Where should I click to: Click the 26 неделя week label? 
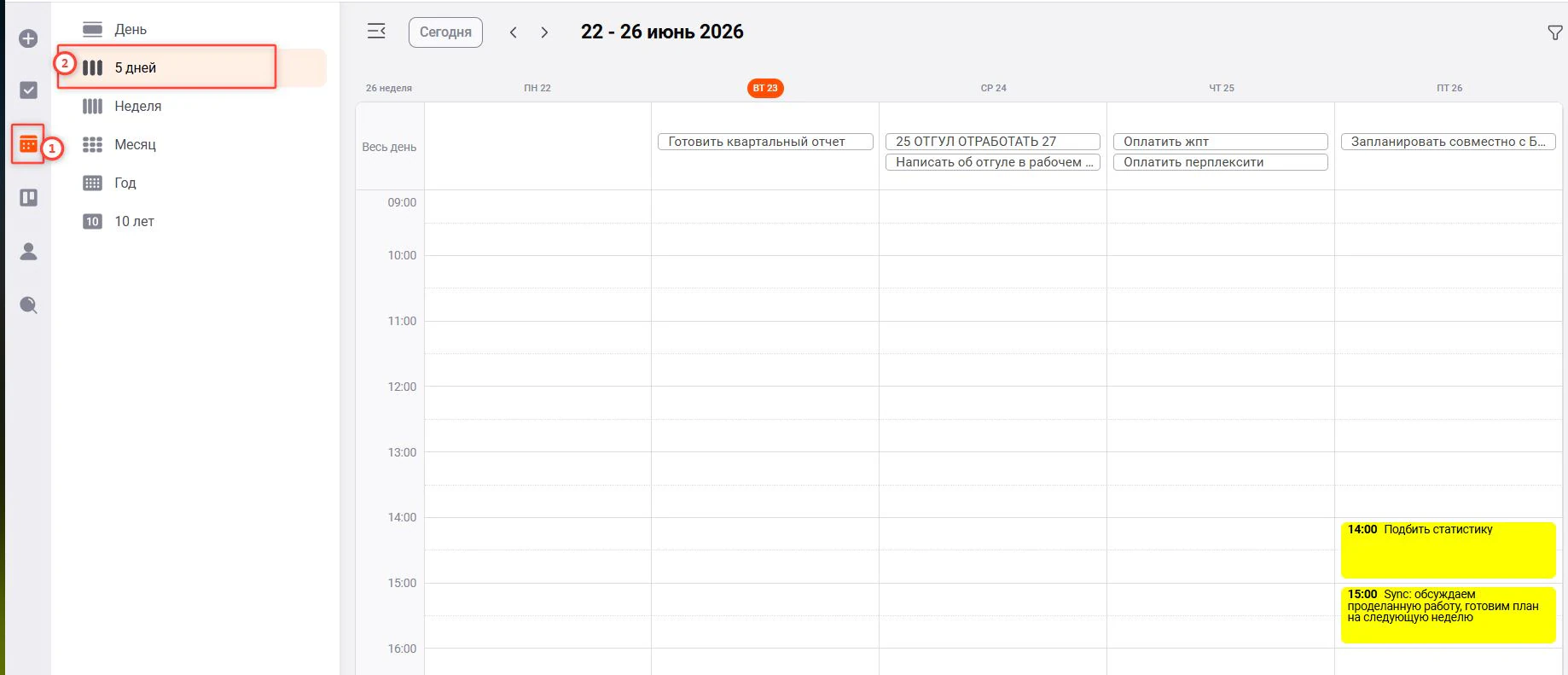click(389, 88)
